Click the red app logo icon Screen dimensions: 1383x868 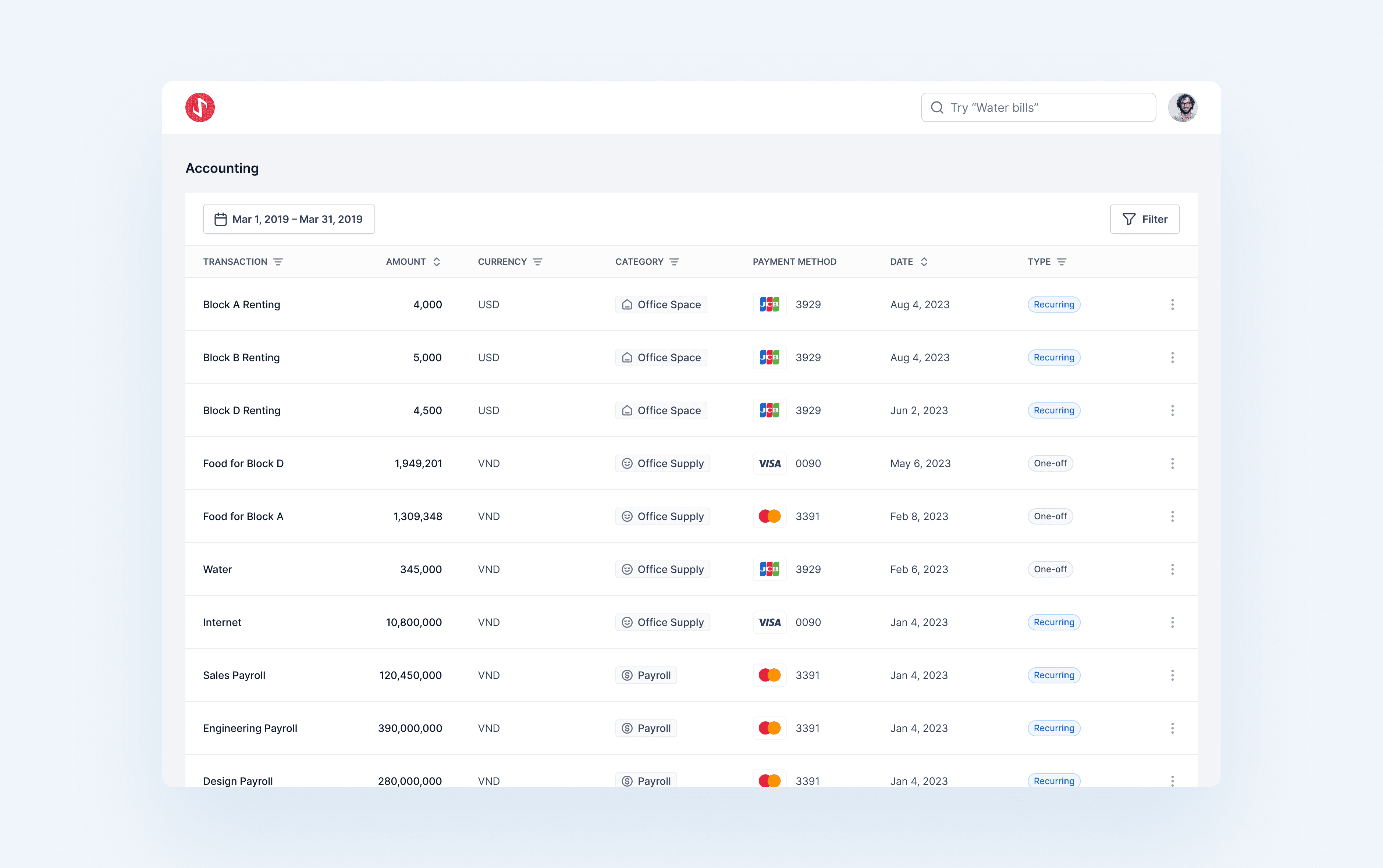coord(200,107)
